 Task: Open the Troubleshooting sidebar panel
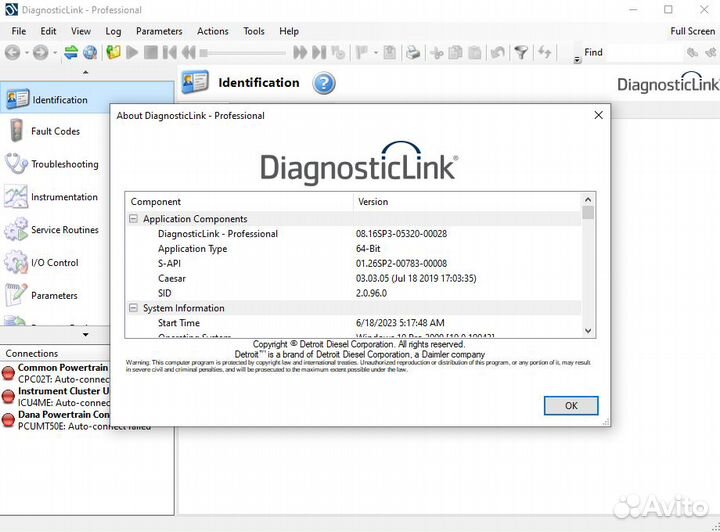(x=55, y=164)
